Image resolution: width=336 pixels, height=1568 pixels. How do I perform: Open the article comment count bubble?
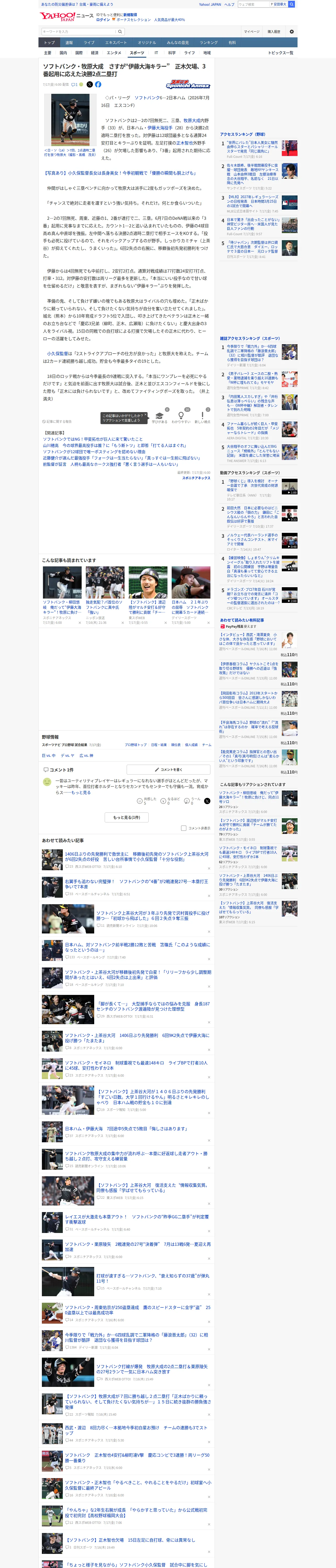(x=74, y=85)
